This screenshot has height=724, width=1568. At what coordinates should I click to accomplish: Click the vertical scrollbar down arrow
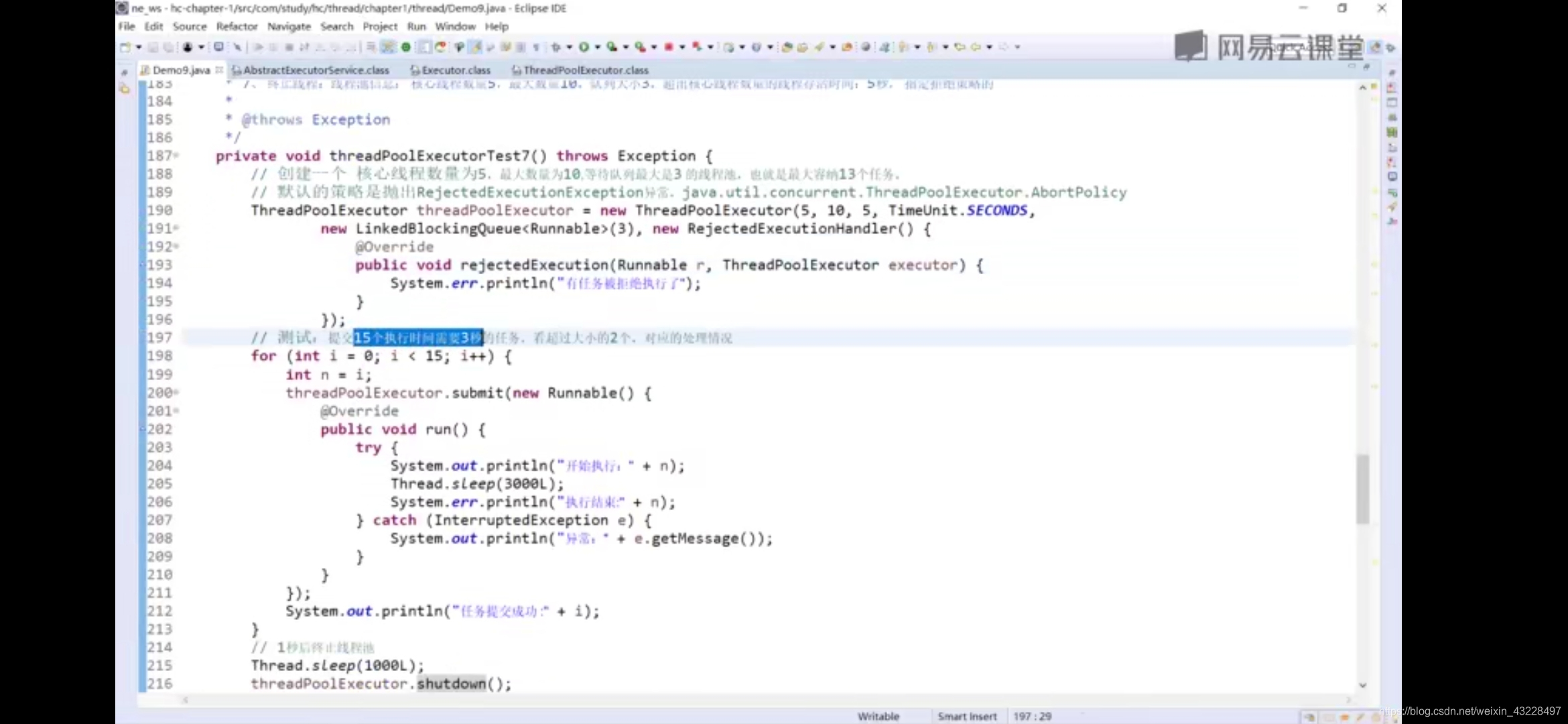point(1362,685)
